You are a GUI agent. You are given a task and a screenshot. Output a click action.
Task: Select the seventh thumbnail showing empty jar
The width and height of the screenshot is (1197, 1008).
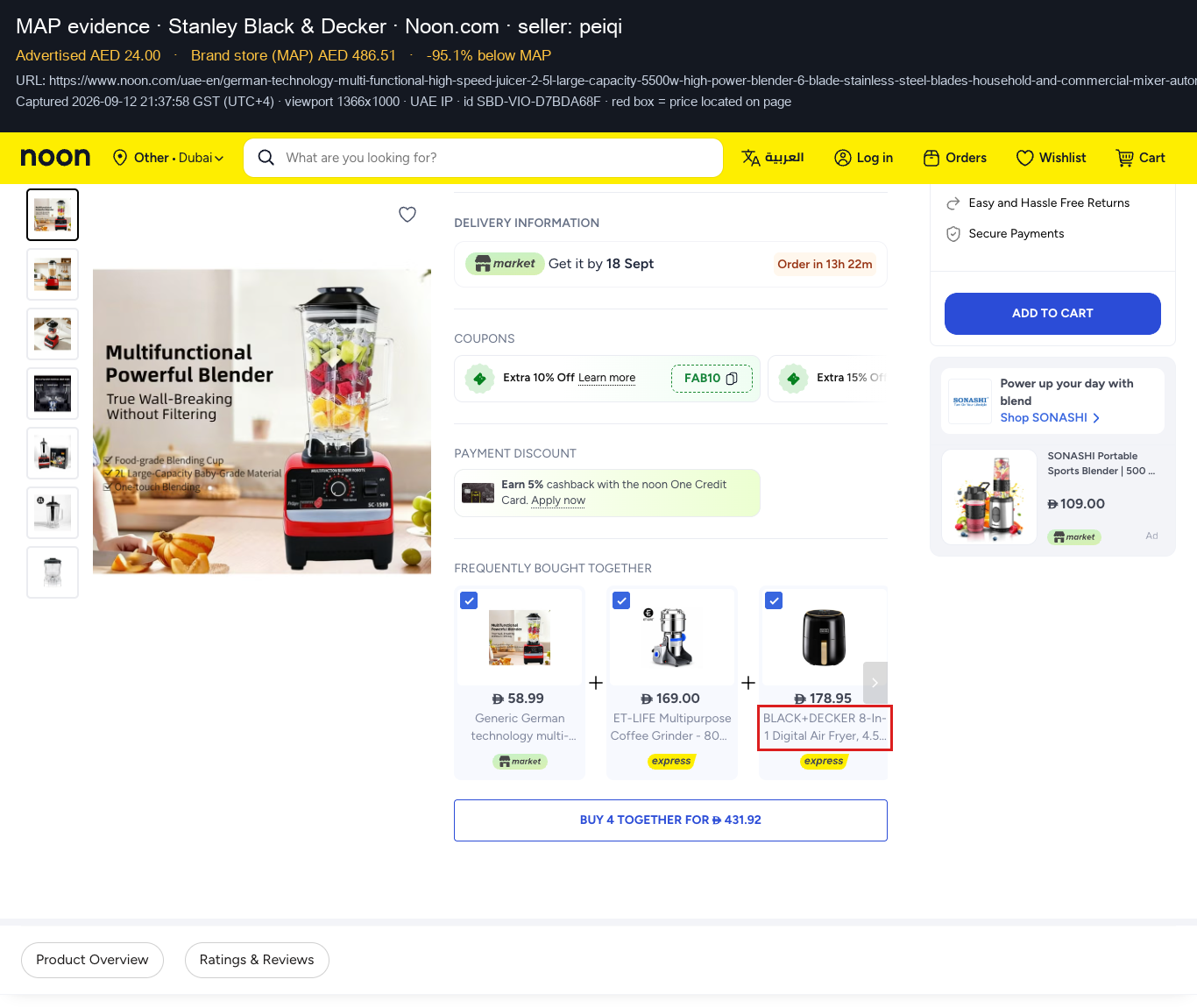coord(53,572)
